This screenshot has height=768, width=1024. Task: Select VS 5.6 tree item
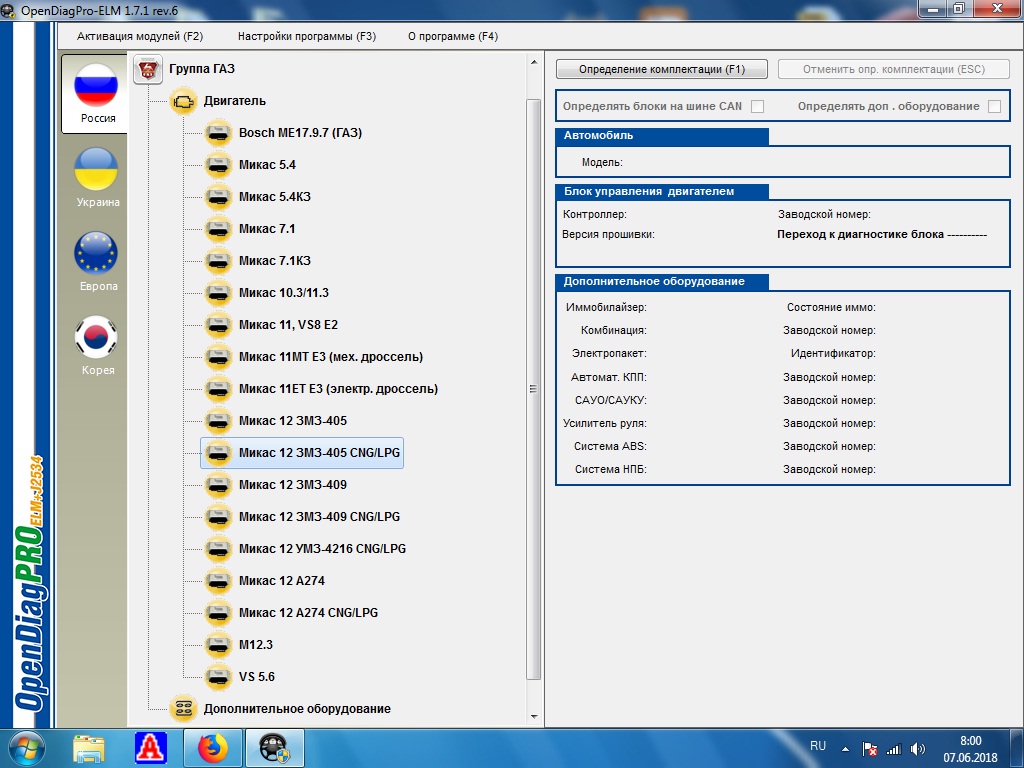click(x=257, y=677)
